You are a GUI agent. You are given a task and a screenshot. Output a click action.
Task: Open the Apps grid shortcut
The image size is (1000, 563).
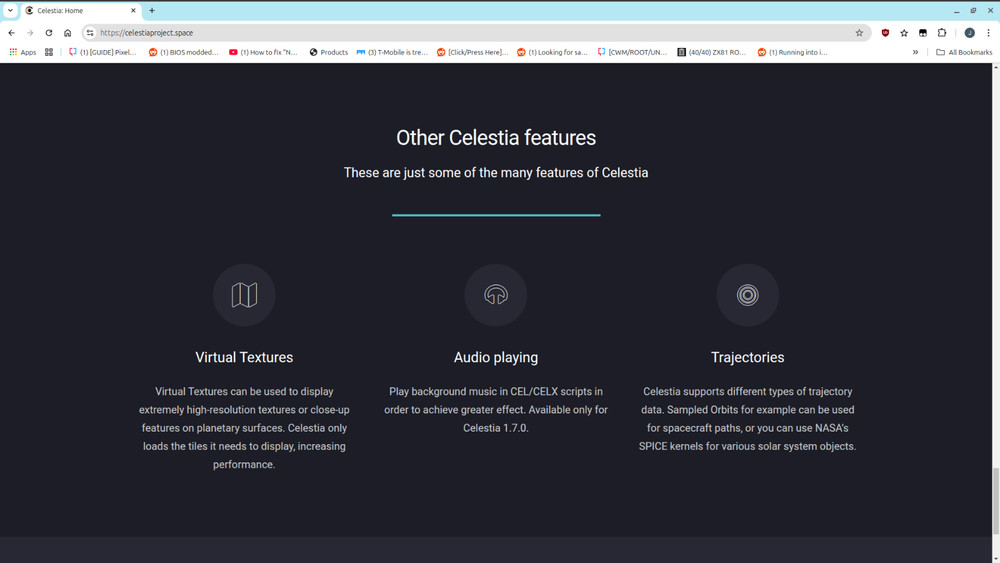[x=22, y=52]
